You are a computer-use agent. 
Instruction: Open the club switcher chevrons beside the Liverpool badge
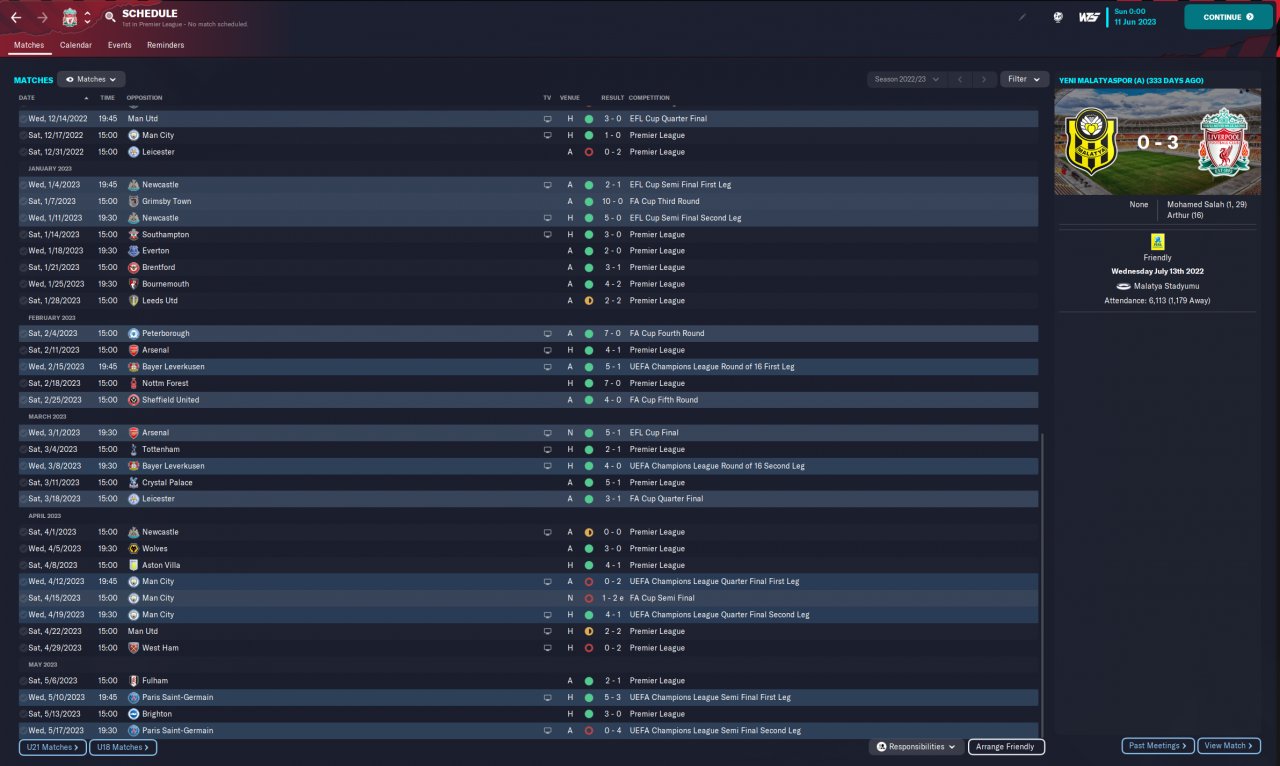pyautogui.click(x=87, y=18)
